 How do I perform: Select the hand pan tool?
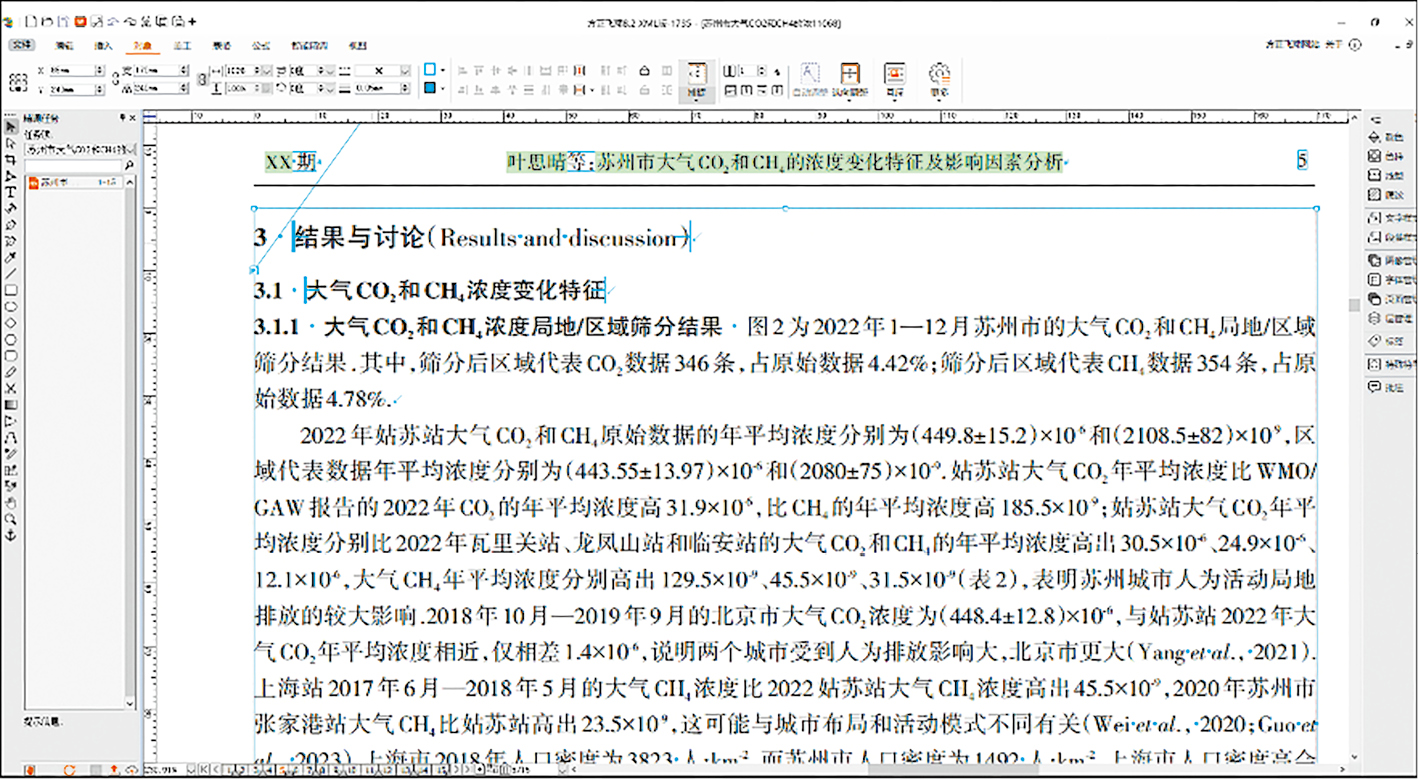coord(11,502)
